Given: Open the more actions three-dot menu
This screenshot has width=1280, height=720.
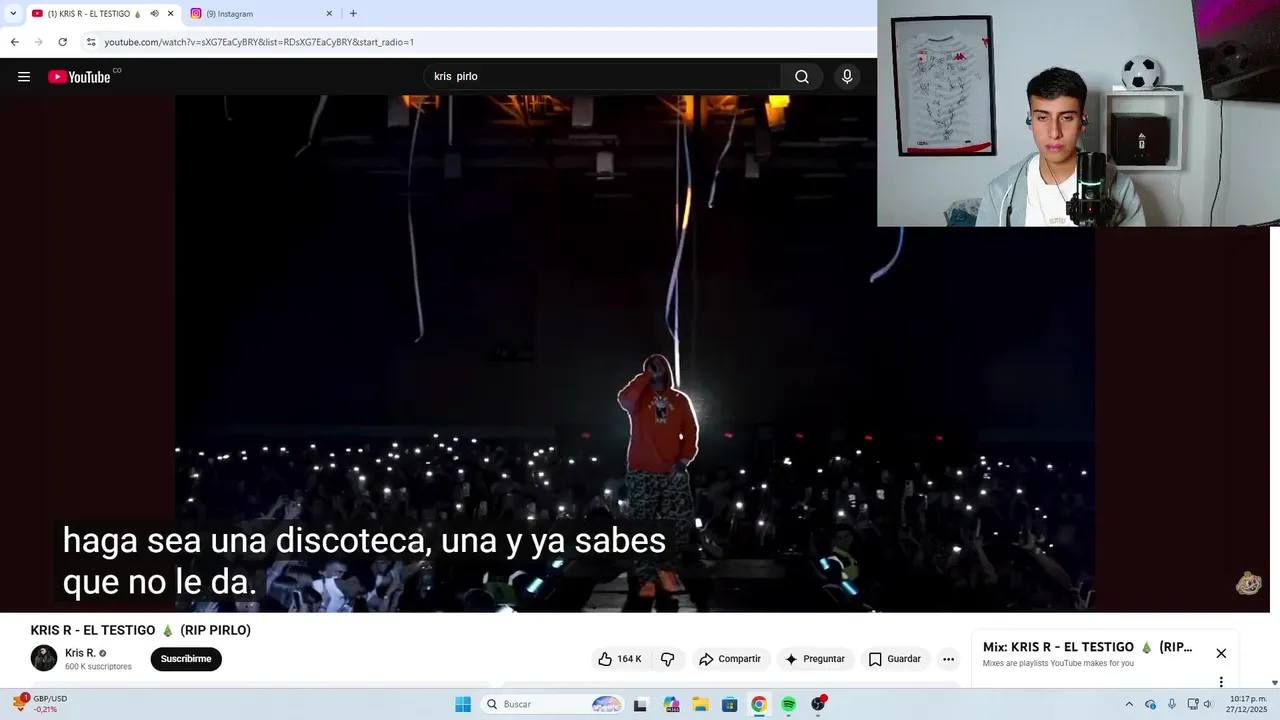Looking at the screenshot, I should click(x=948, y=659).
